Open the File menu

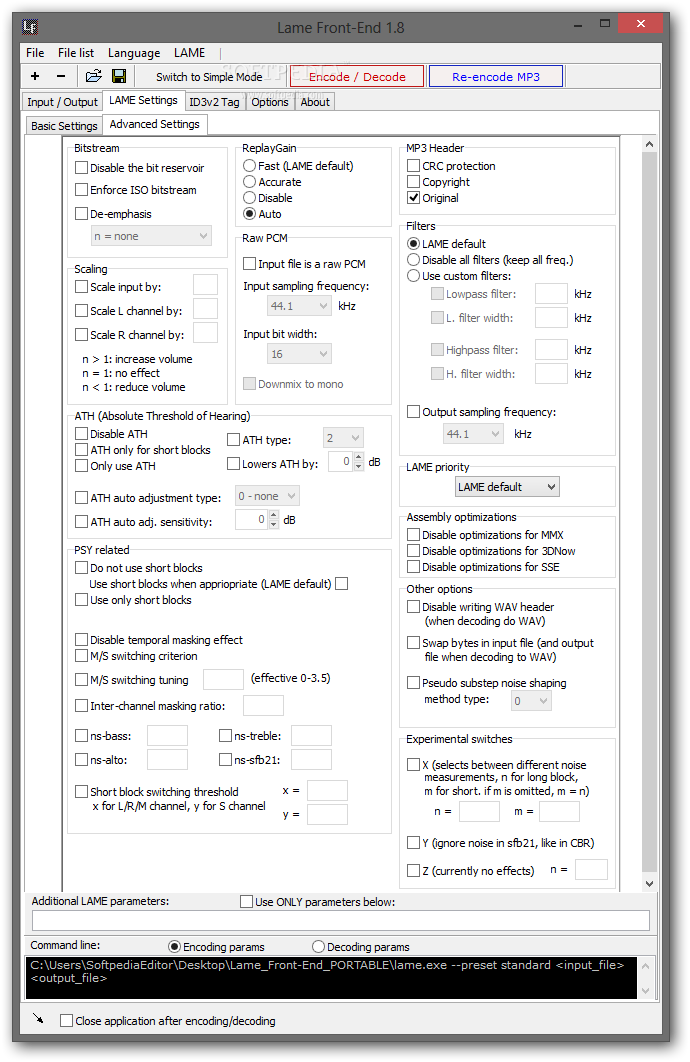coord(35,53)
